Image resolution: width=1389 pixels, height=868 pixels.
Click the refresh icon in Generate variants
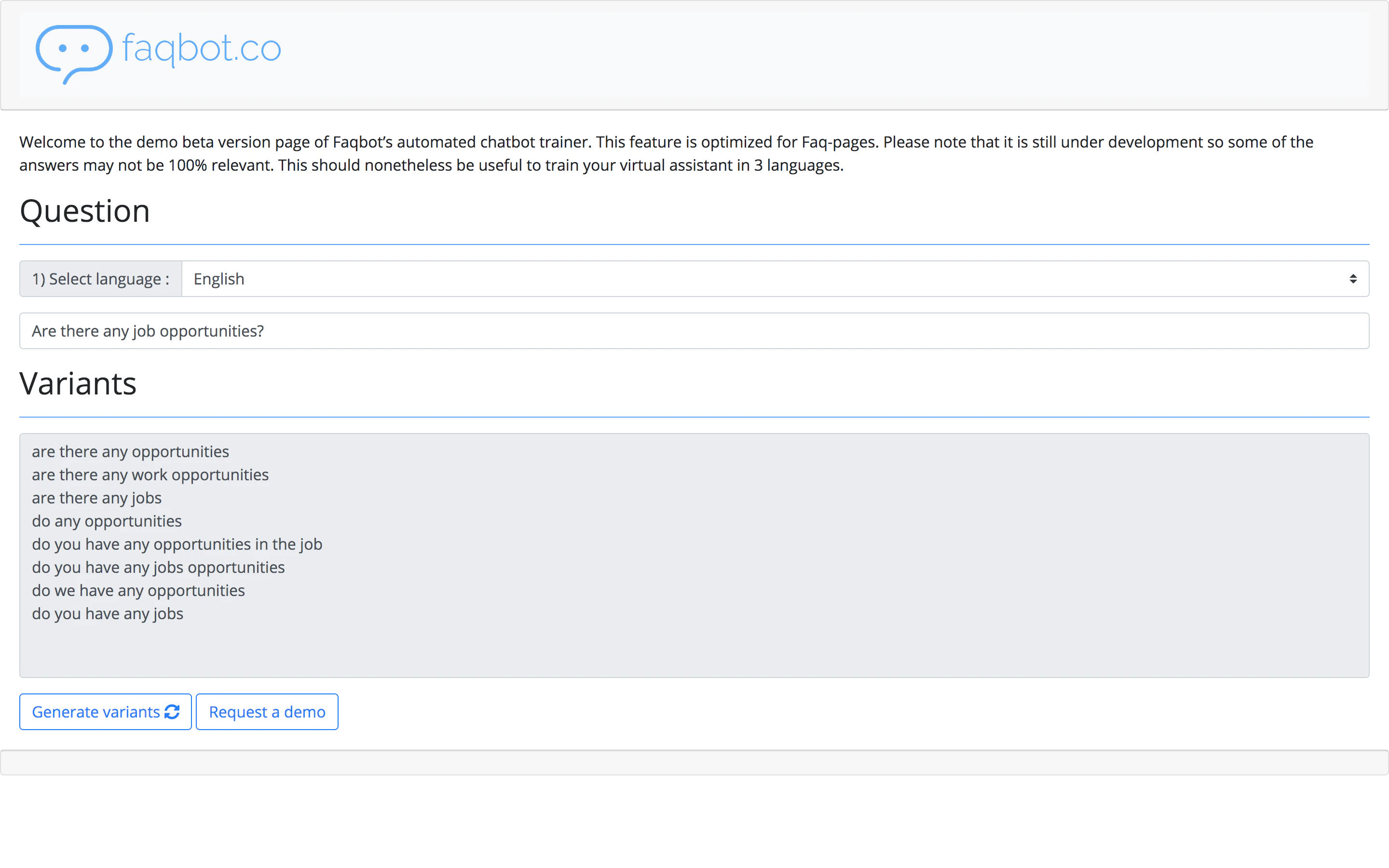click(172, 712)
